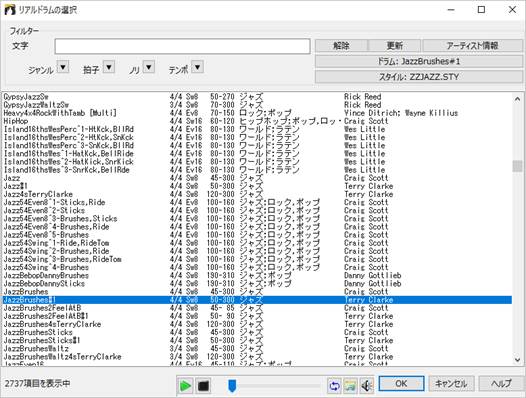Select Jazz54Even8^5-Brushes row
The width and height of the screenshot is (526, 398).
pos(257,235)
